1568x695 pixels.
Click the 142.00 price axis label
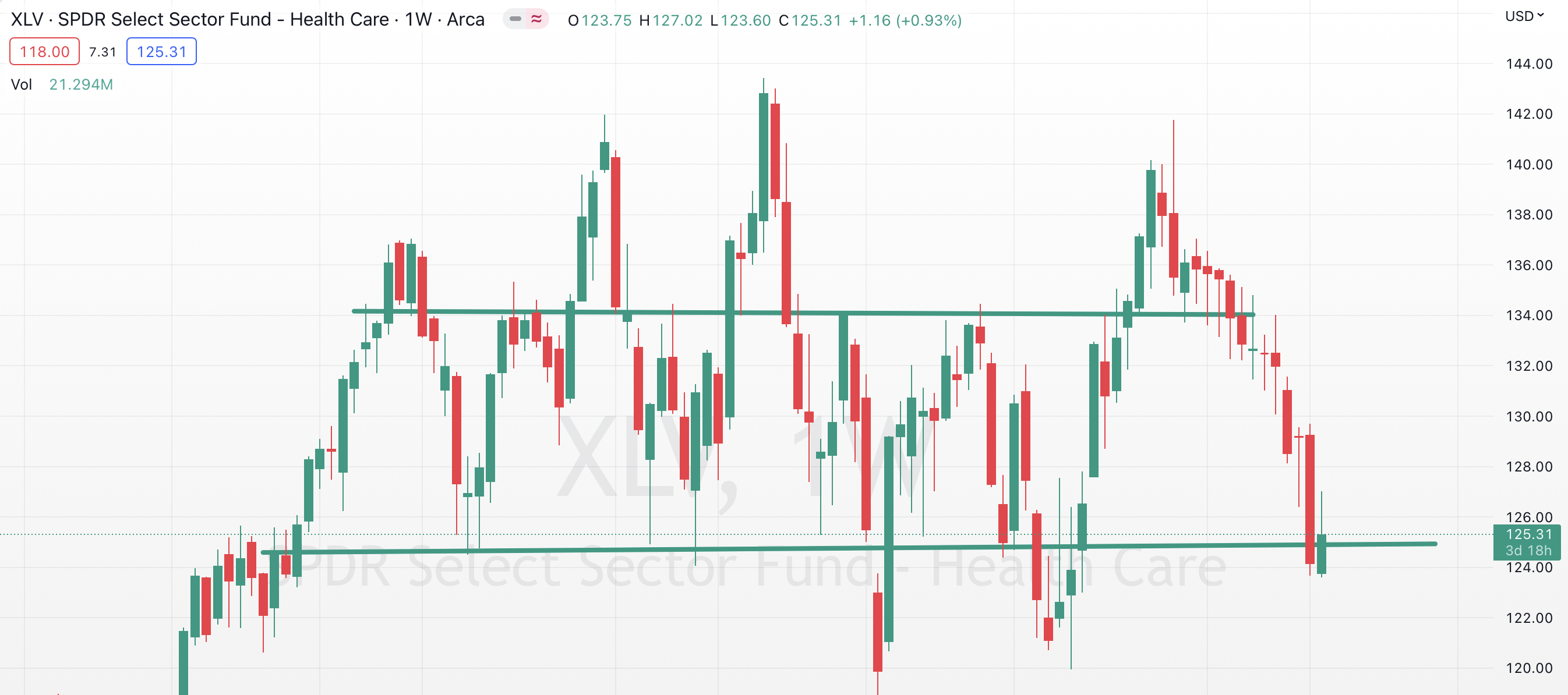click(x=1529, y=114)
